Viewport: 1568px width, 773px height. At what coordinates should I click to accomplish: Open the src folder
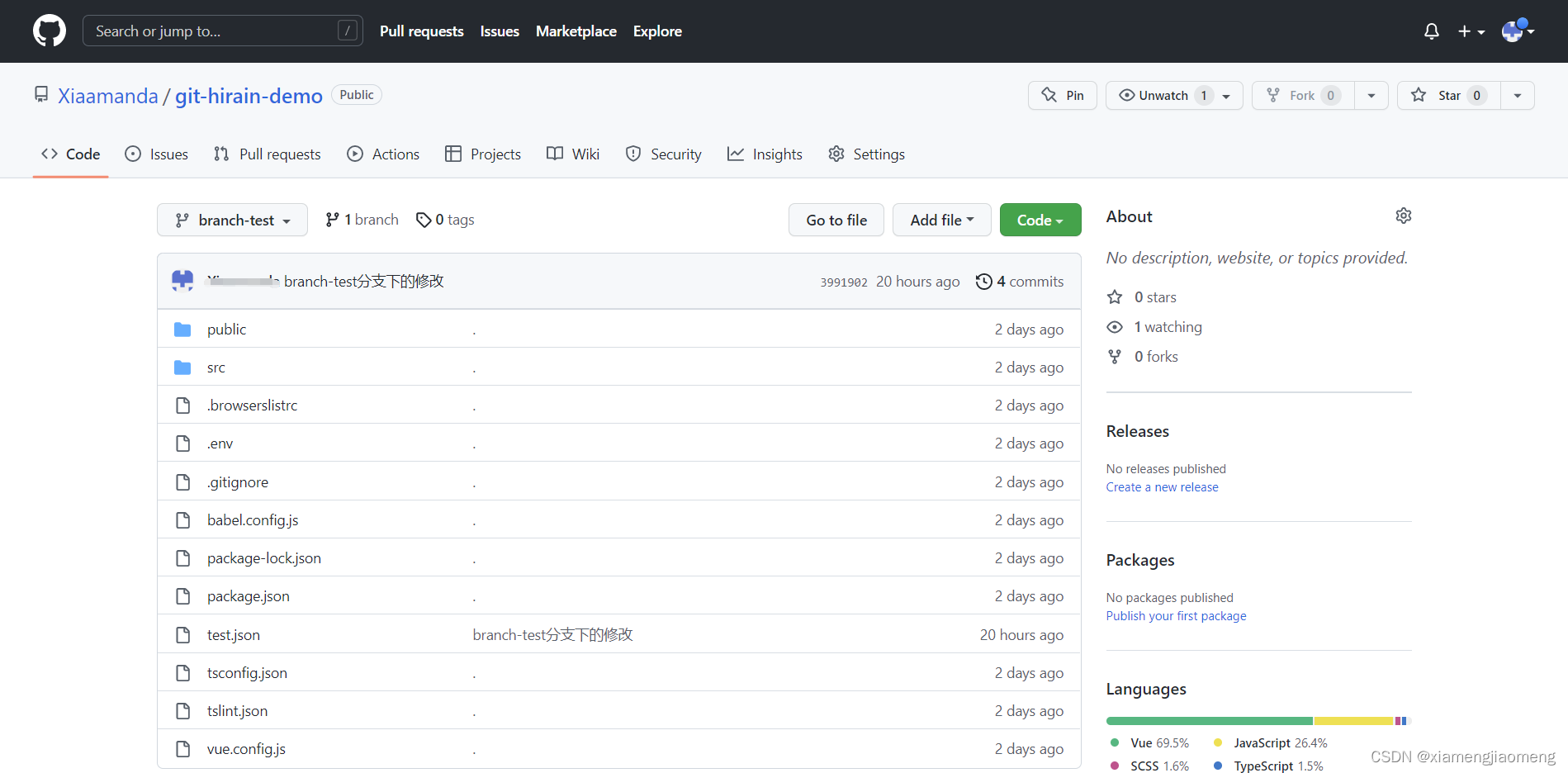point(216,368)
